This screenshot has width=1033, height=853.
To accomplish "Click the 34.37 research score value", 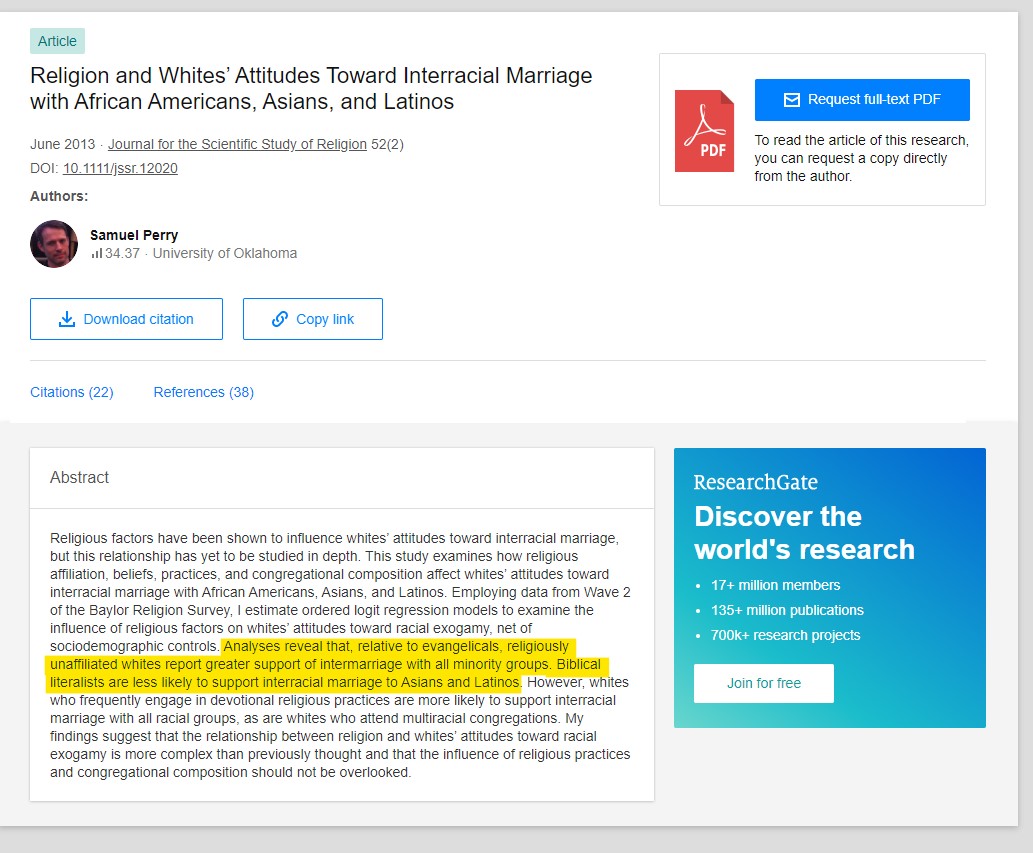I will point(123,254).
